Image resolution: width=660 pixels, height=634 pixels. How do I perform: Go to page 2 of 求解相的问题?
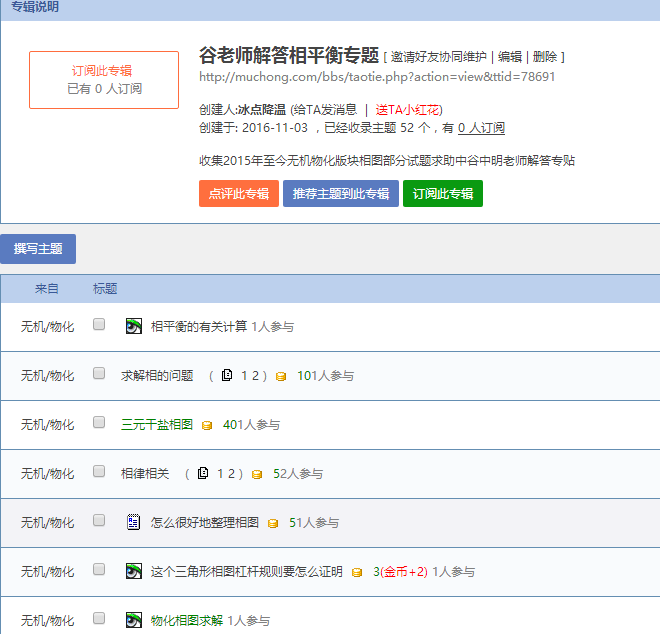(x=255, y=376)
